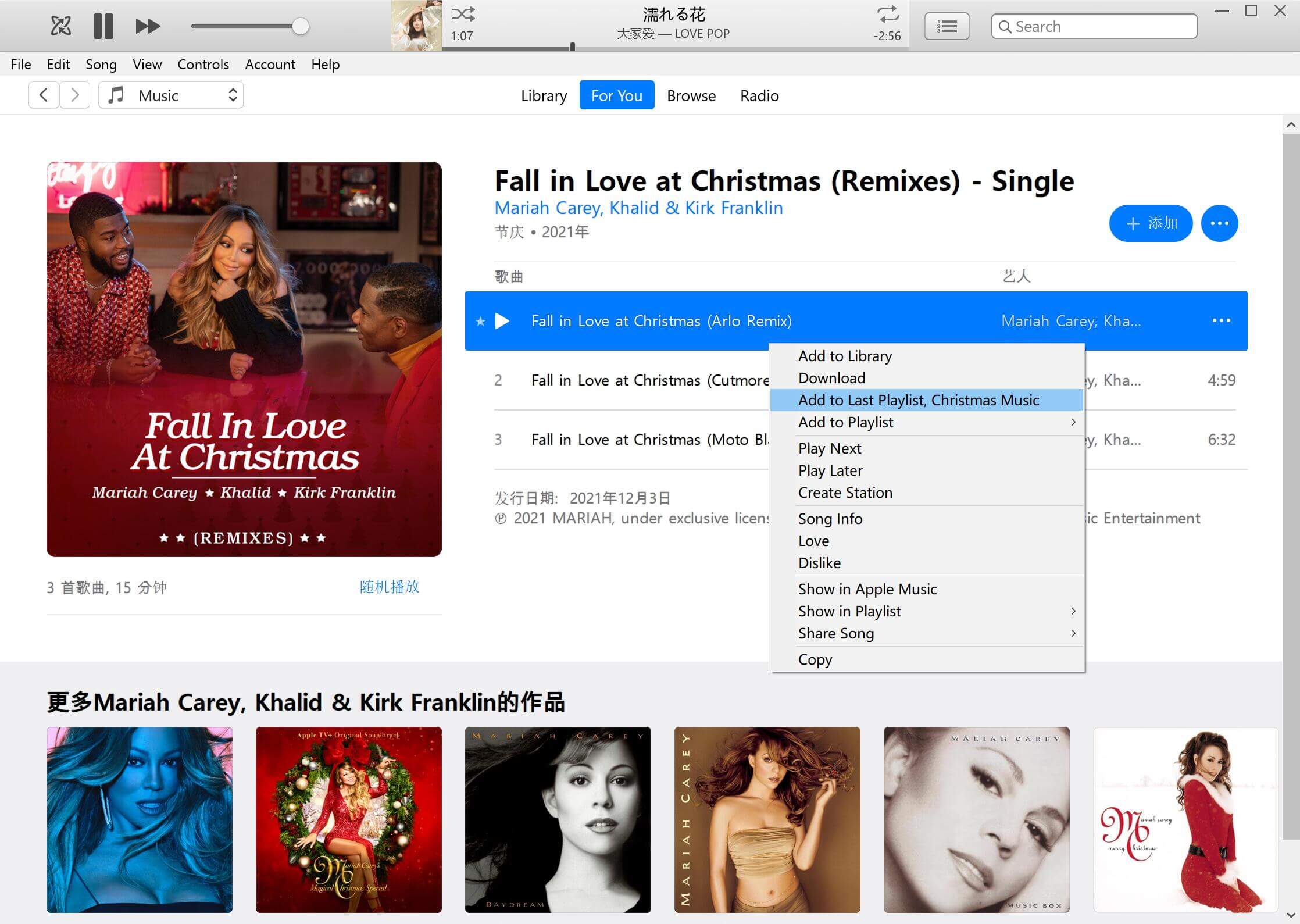Click the skip forward playback control
Image resolution: width=1300 pixels, height=924 pixels.
point(147,25)
